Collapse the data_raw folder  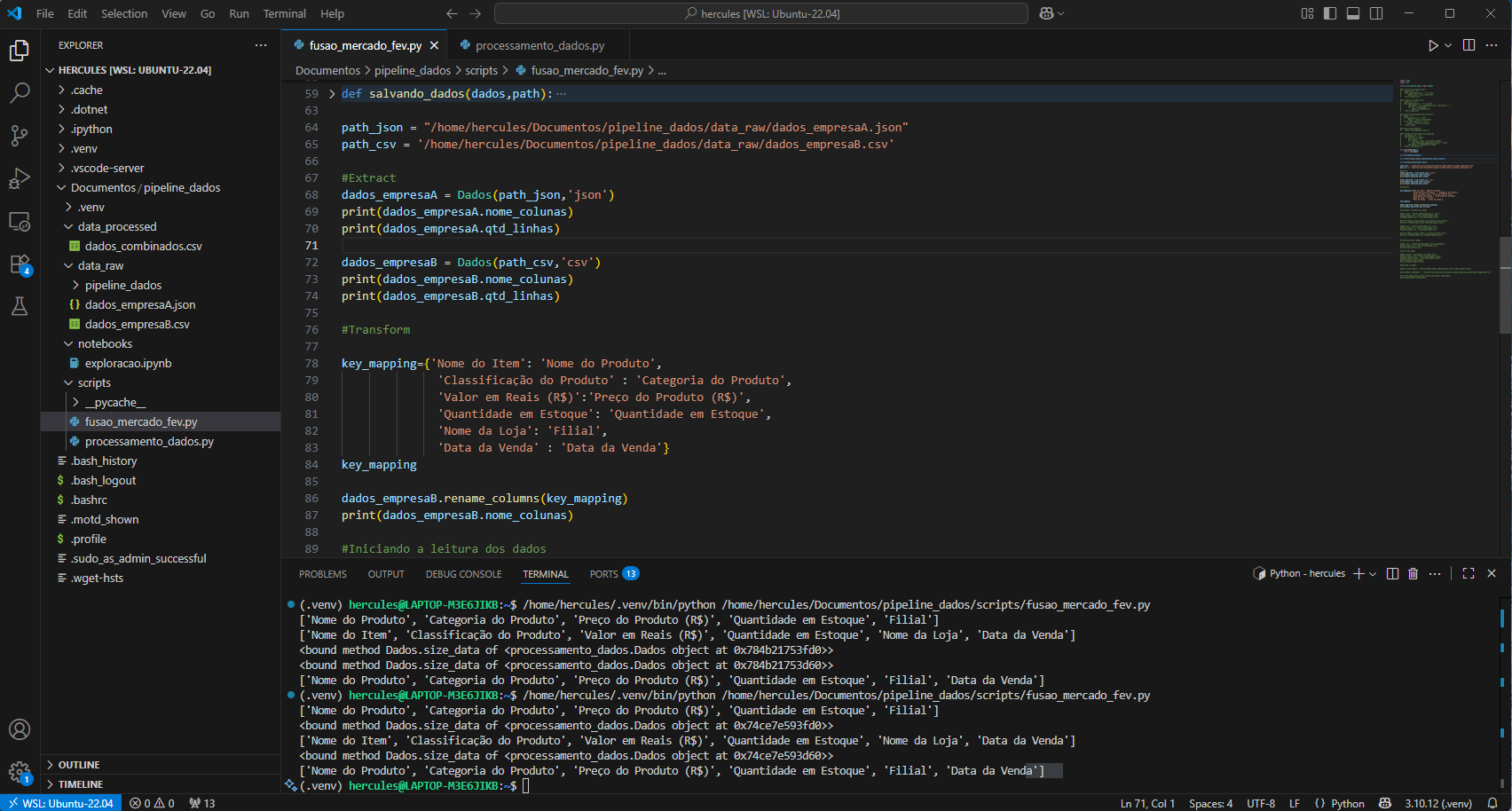point(160,265)
